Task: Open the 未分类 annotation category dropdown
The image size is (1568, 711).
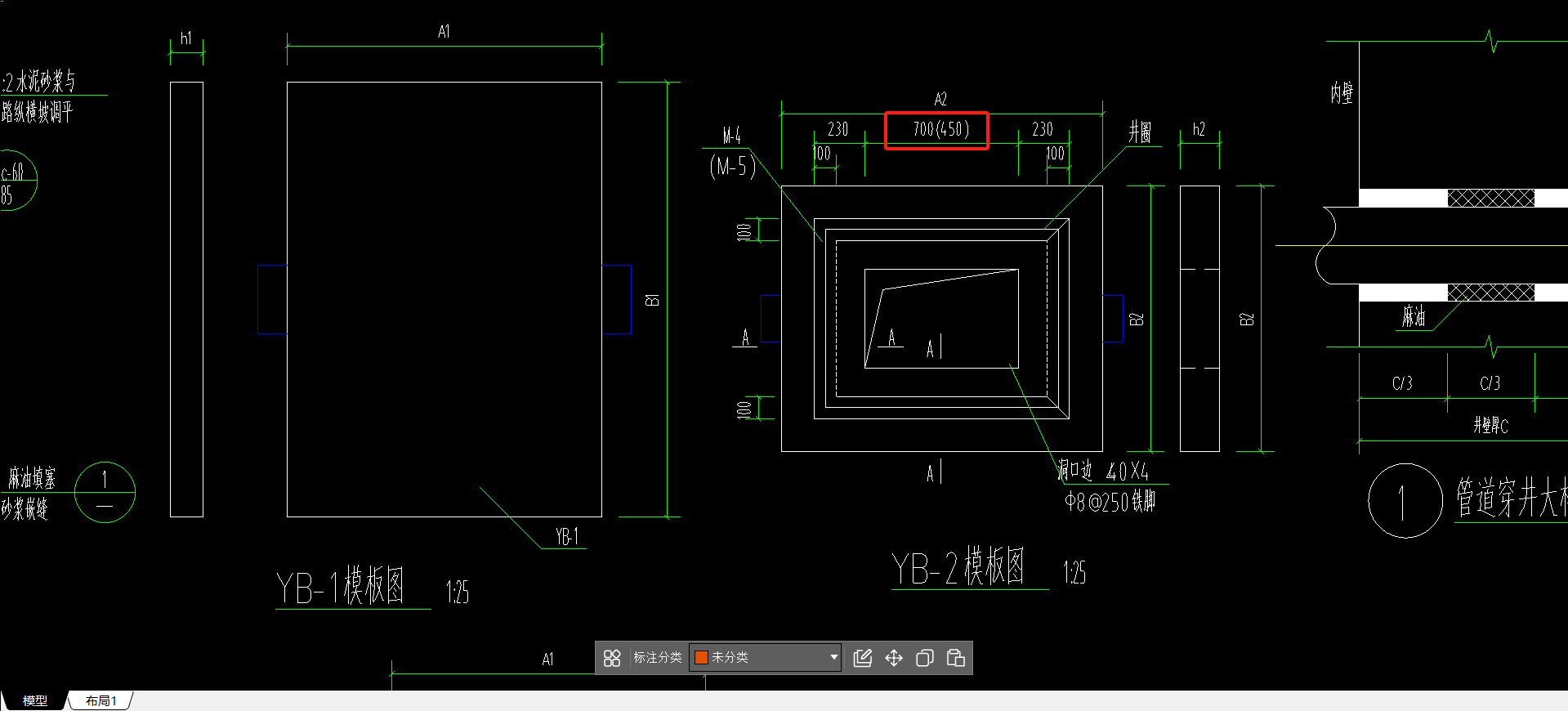Action: [765, 658]
